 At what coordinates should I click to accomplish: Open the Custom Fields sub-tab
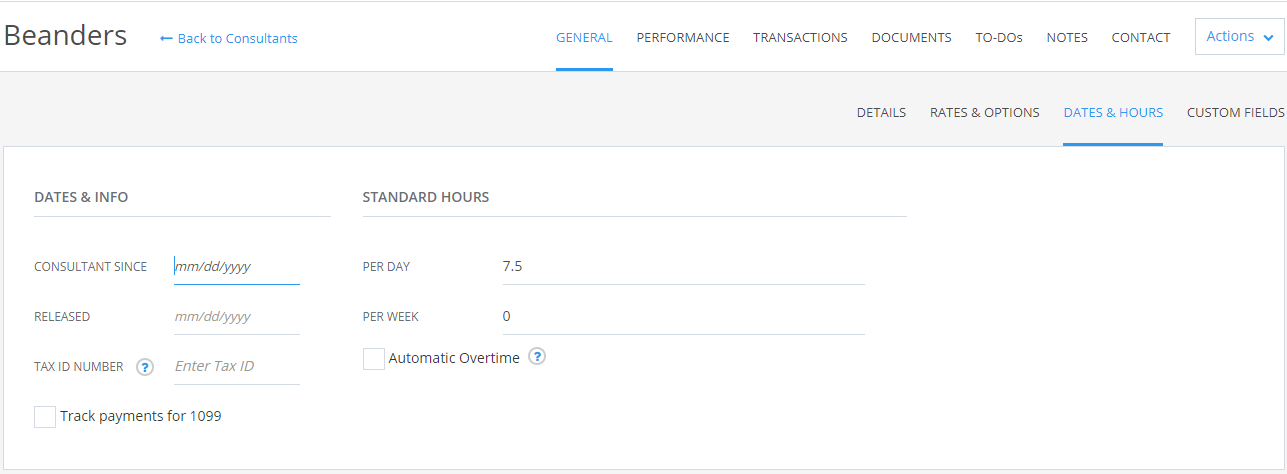coord(1235,113)
